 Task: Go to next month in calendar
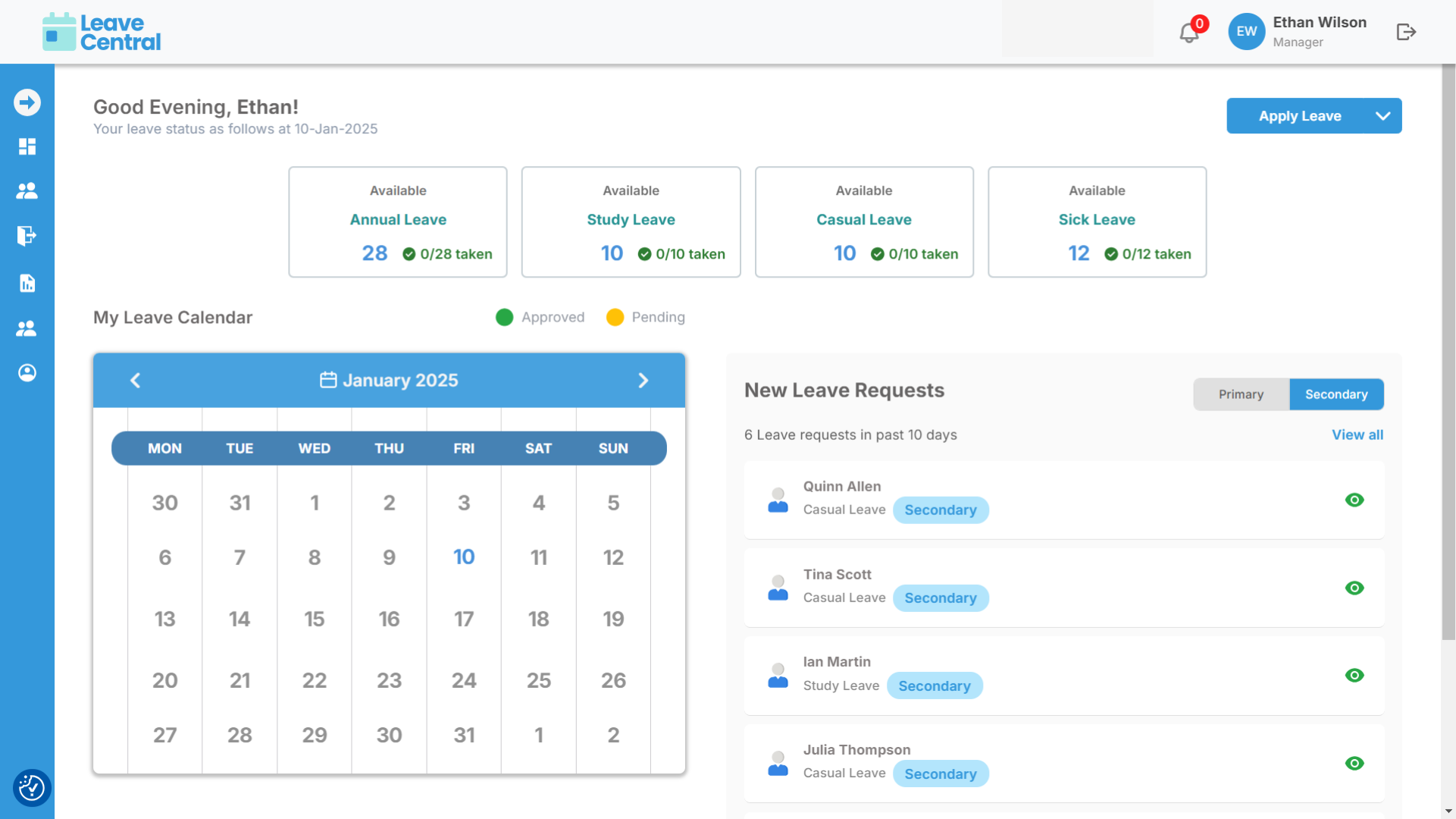coord(643,380)
